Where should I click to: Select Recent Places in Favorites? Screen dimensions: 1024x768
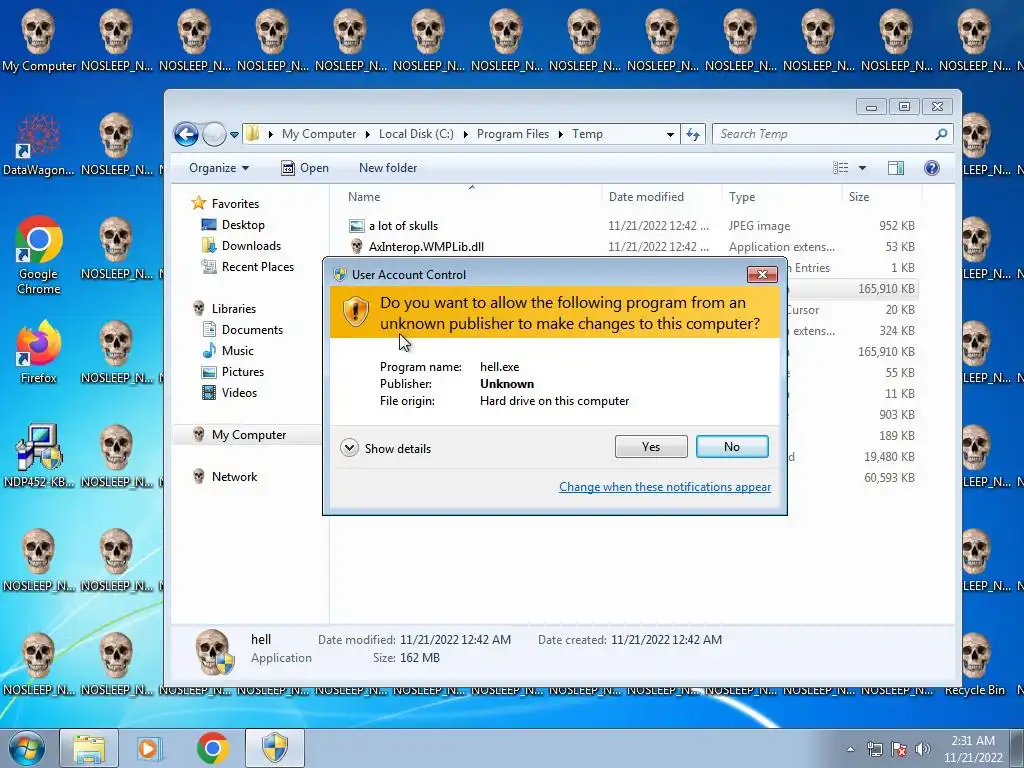pos(248,266)
